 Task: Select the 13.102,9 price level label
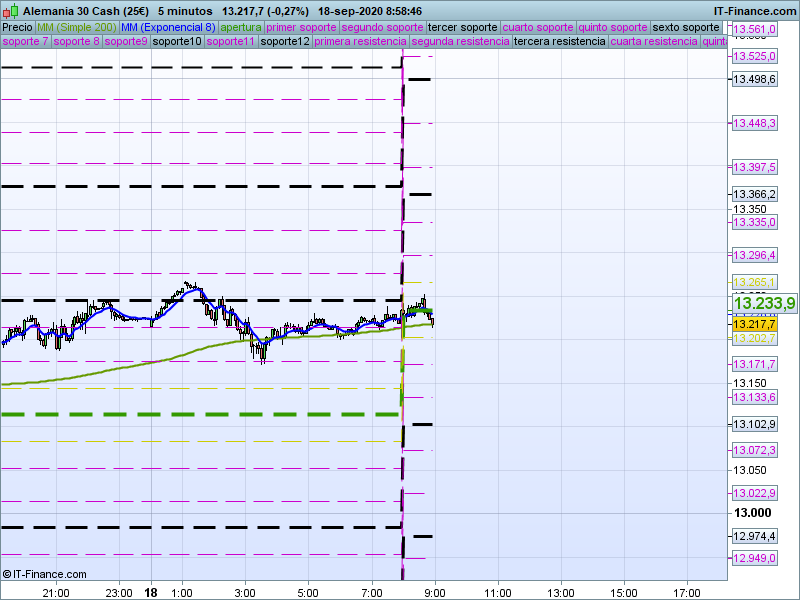[754, 424]
